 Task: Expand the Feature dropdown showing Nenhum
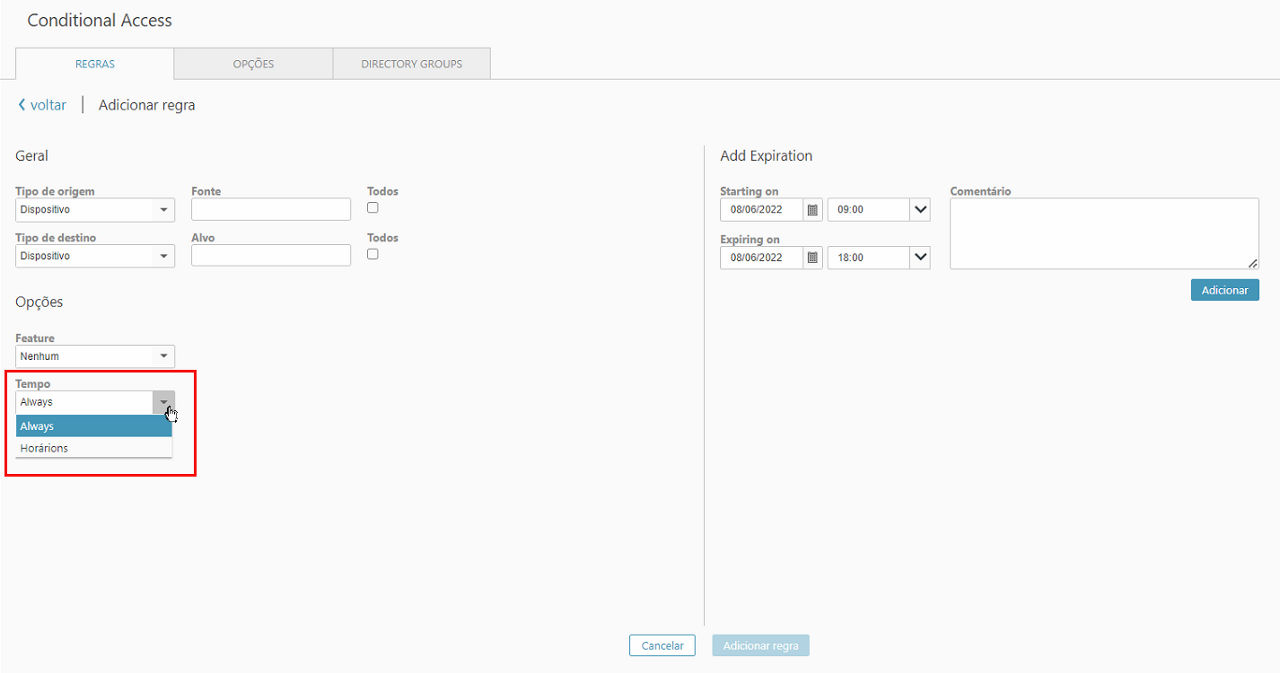coord(95,356)
